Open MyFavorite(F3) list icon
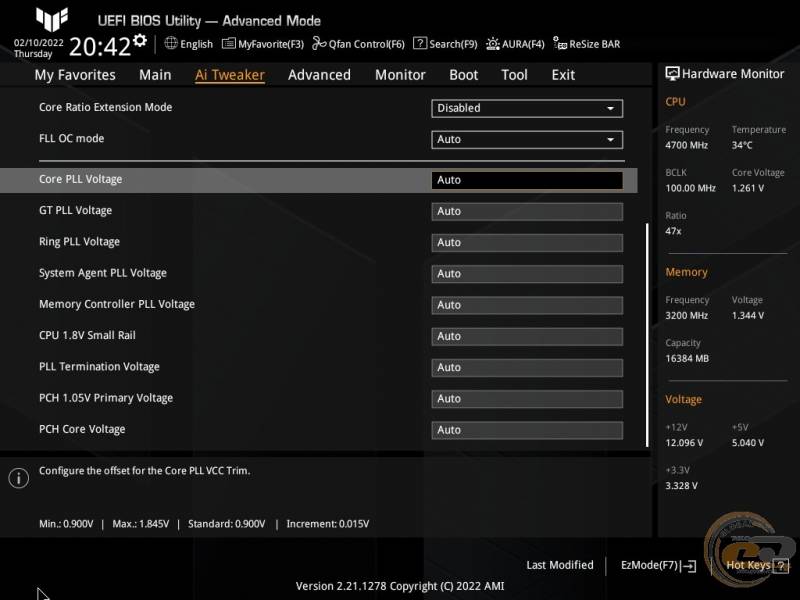The image size is (800, 600). tap(229, 43)
